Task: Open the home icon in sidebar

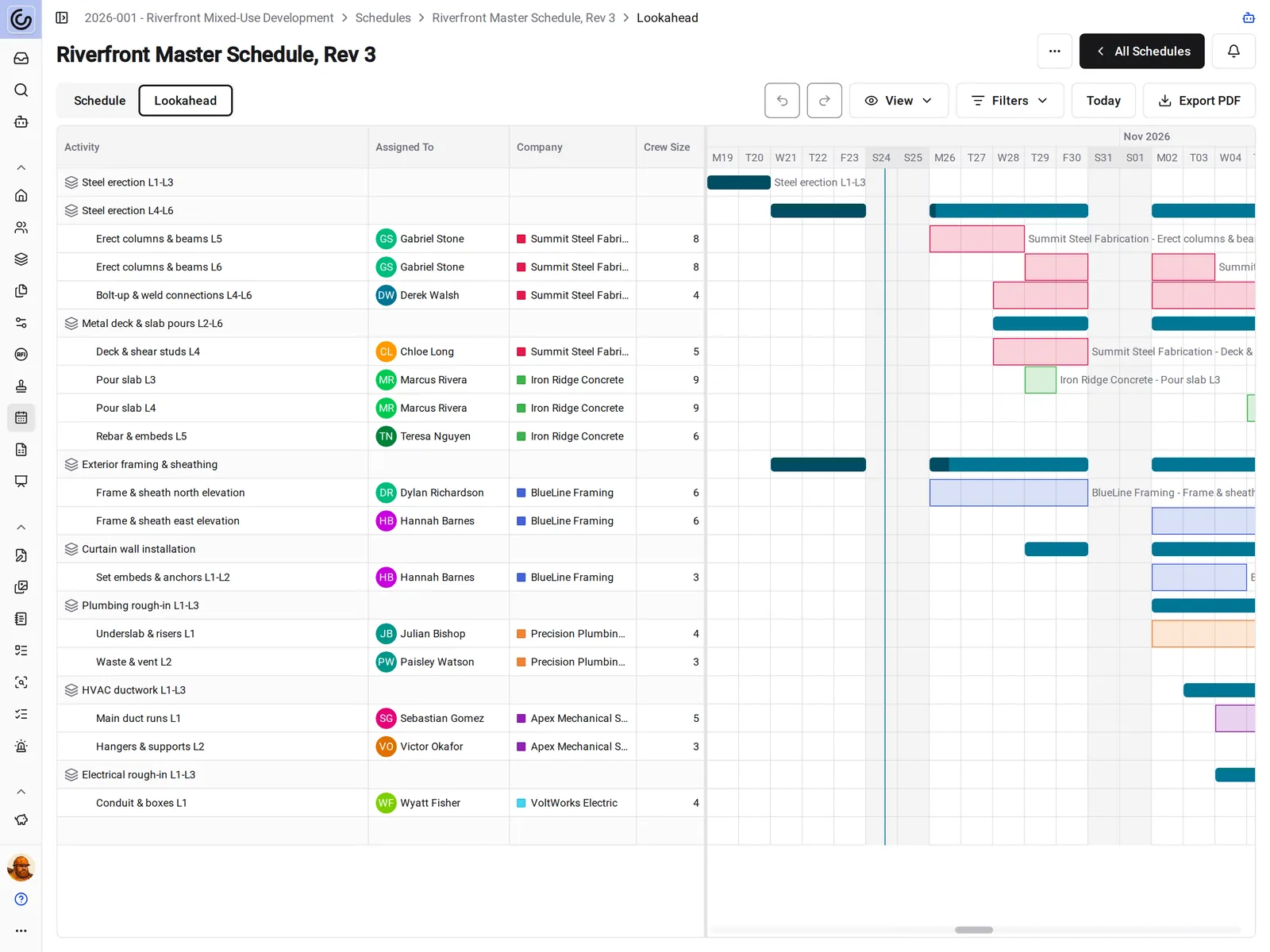Action: [x=21, y=195]
